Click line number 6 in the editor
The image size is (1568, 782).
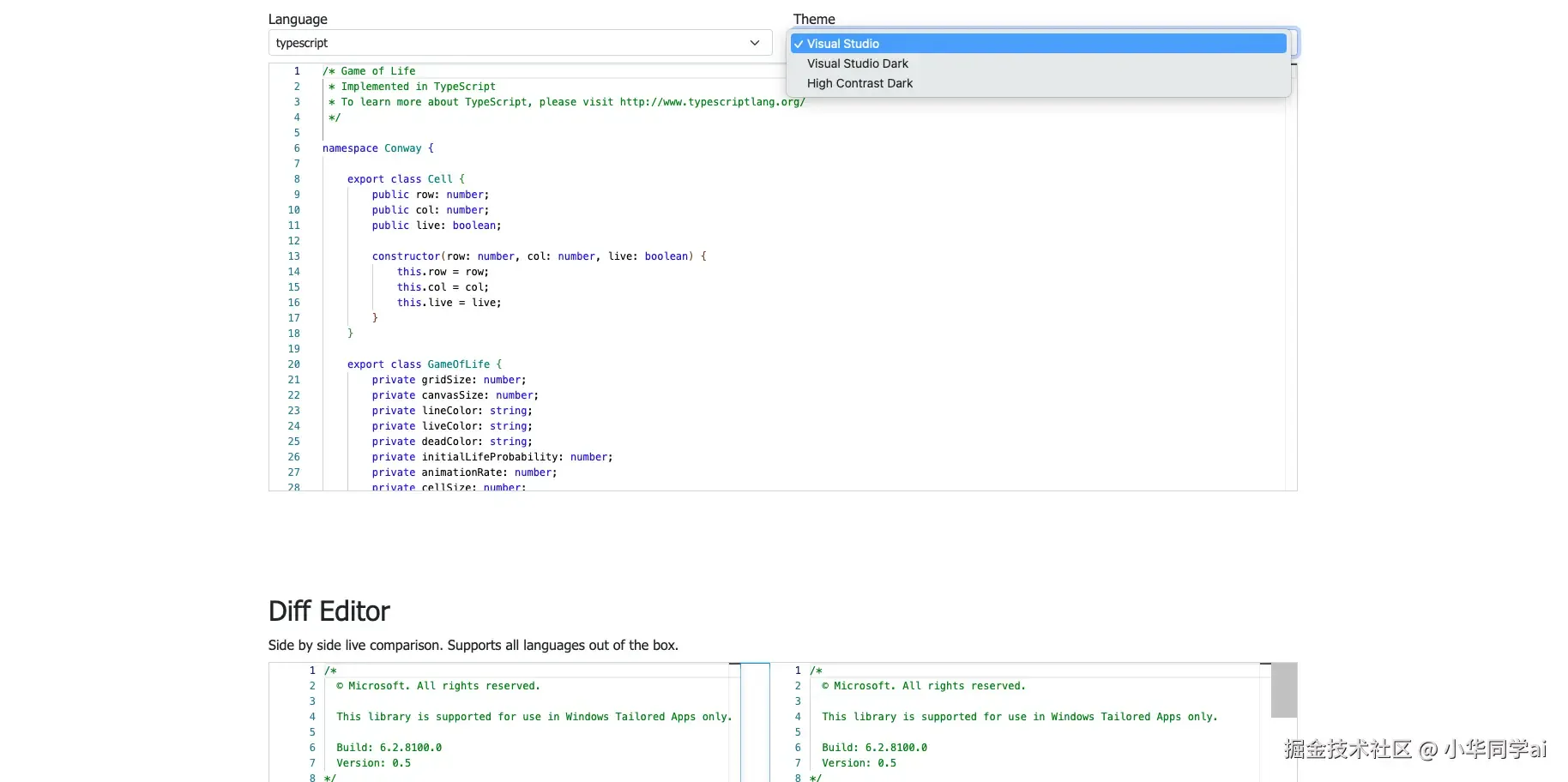(297, 148)
